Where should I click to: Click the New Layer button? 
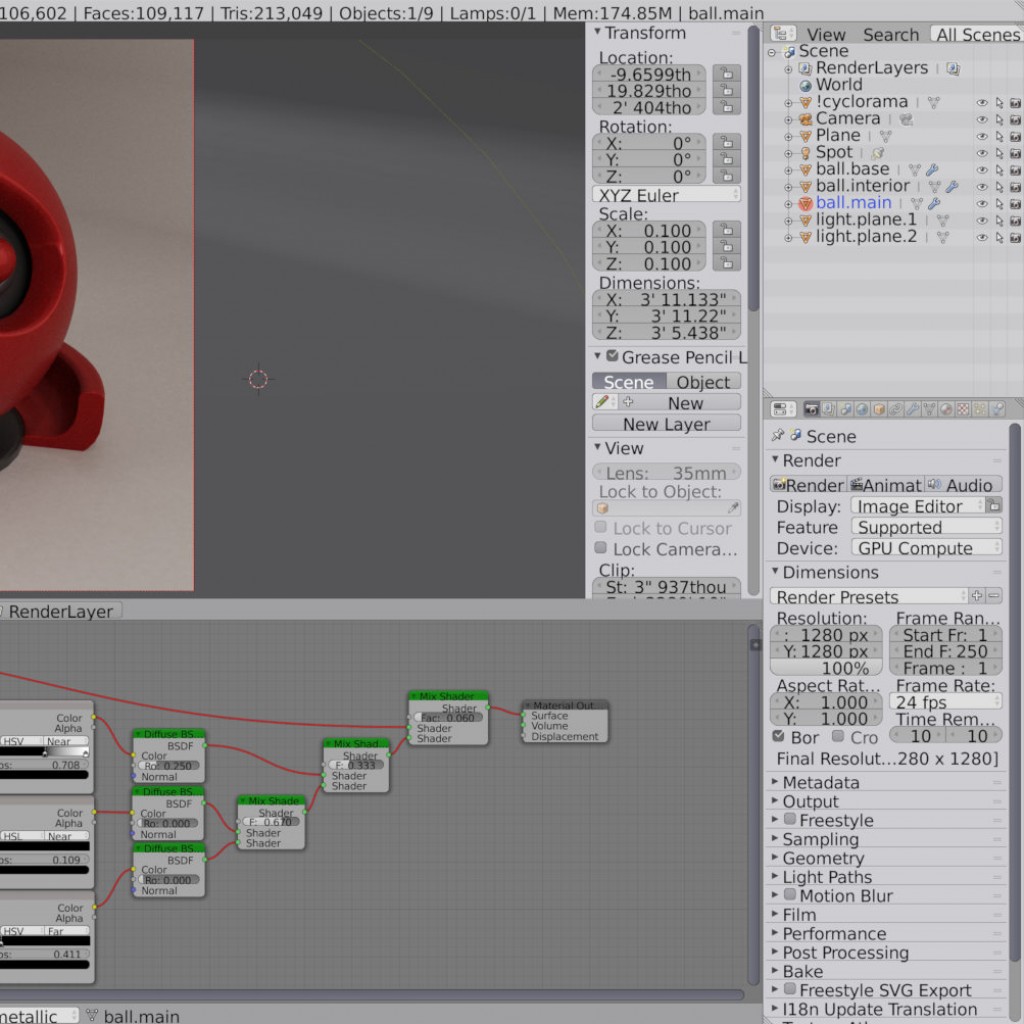pyautogui.click(x=666, y=424)
